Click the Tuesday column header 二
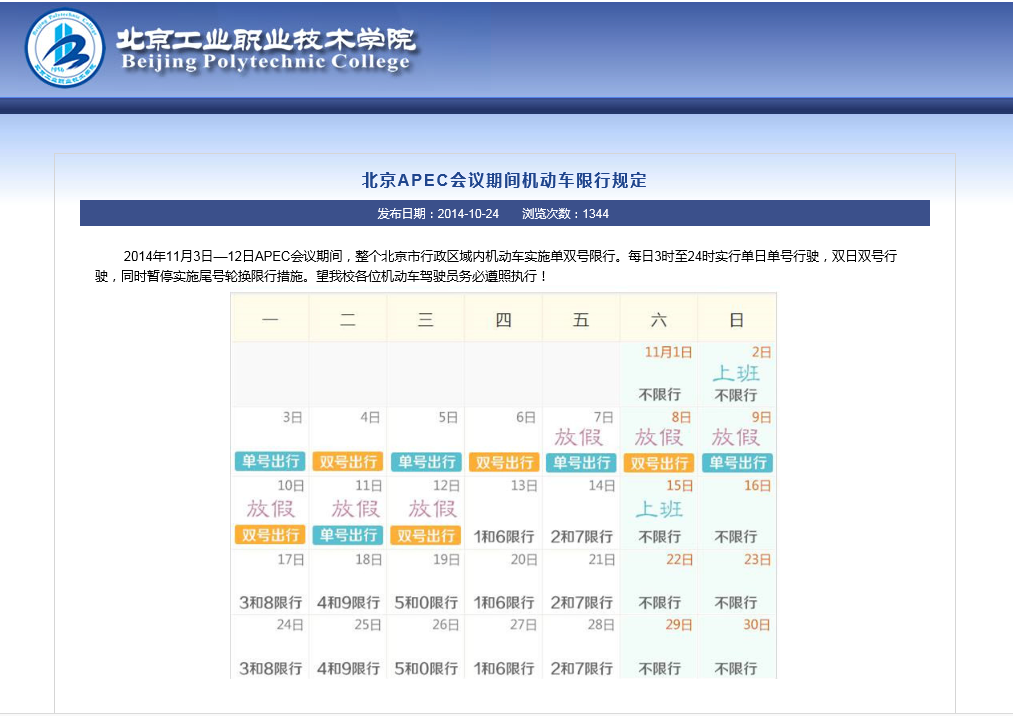This screenshot has height=716, width=1013. 348,320
